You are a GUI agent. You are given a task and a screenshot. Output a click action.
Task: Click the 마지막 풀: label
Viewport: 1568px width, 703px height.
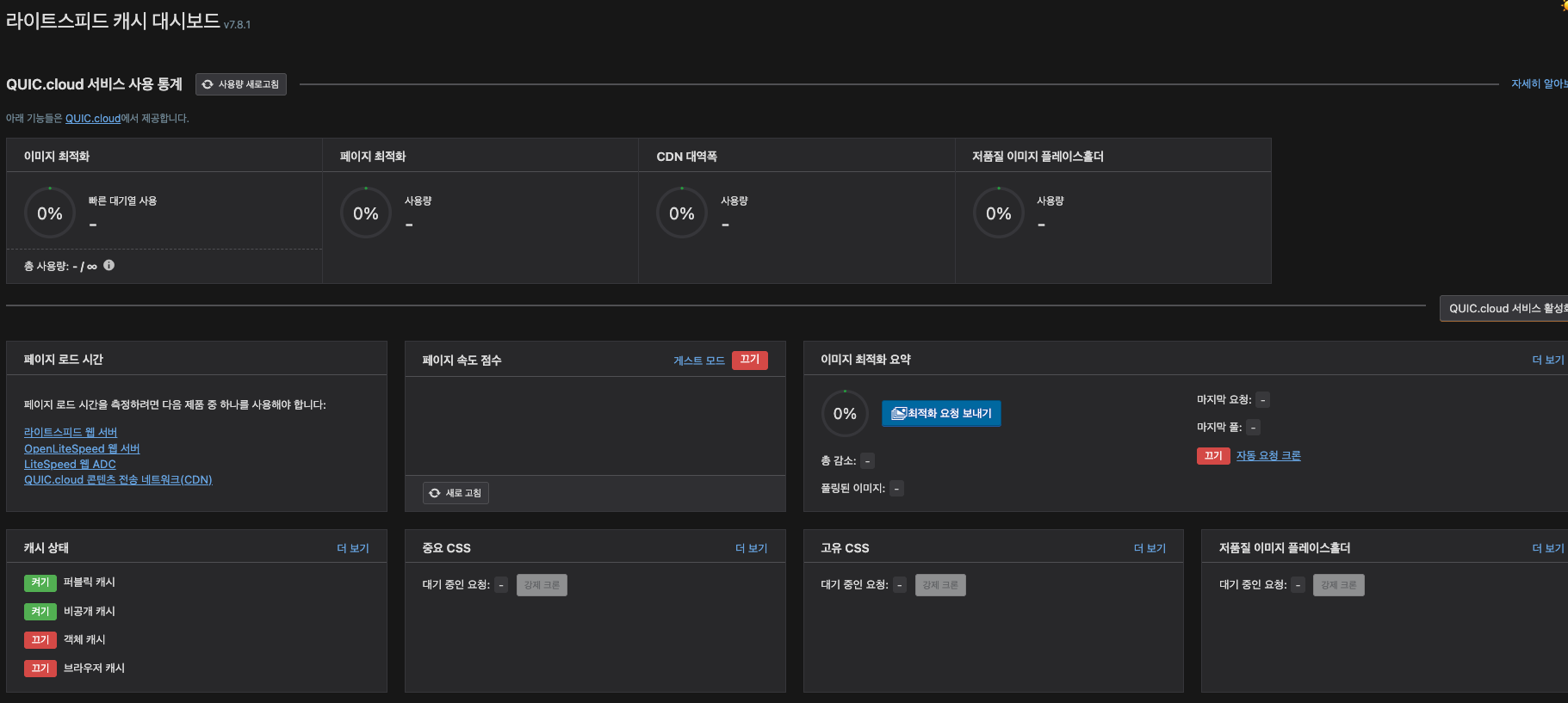(x=1219, y=428)
